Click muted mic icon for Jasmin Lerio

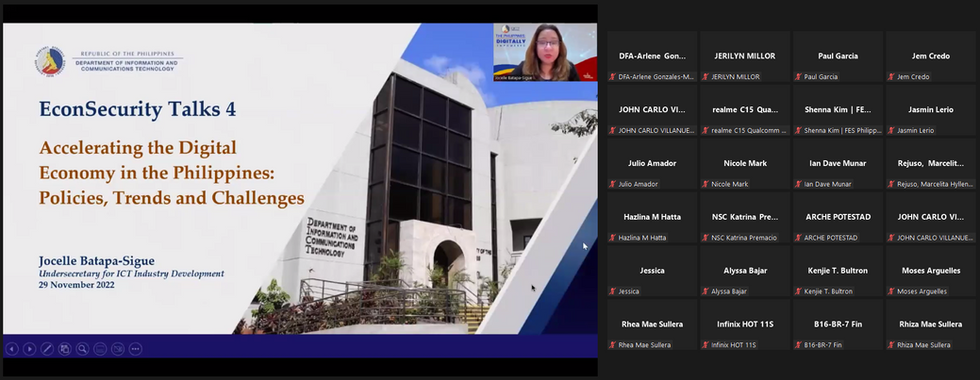coord(891,131)
